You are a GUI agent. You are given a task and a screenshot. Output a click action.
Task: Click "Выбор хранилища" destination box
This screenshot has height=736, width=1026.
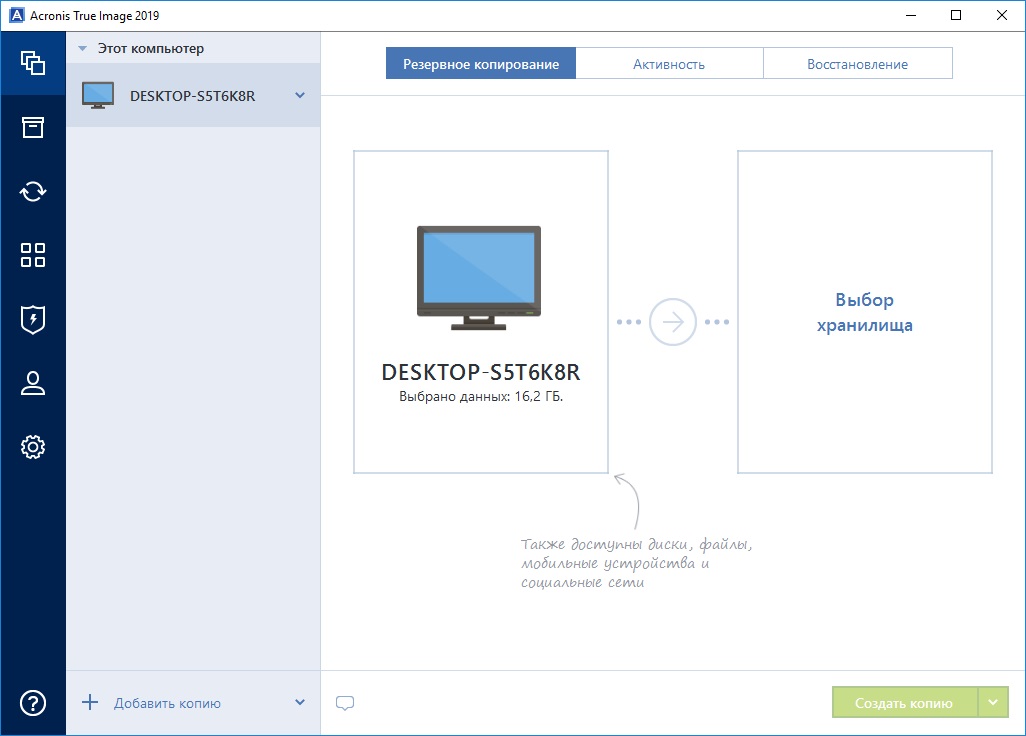point(864,312)
